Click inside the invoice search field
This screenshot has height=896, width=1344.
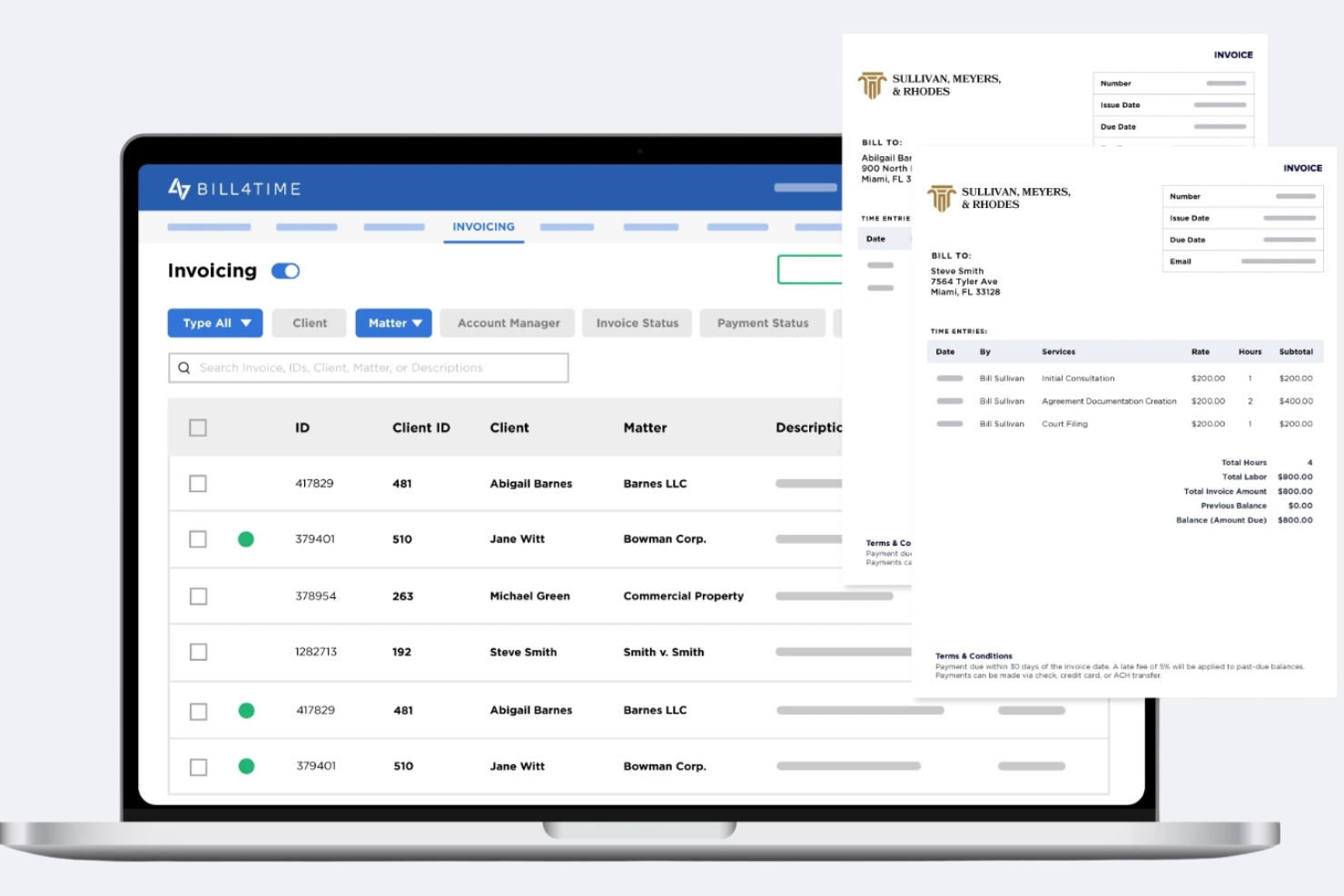coord(363,367)
